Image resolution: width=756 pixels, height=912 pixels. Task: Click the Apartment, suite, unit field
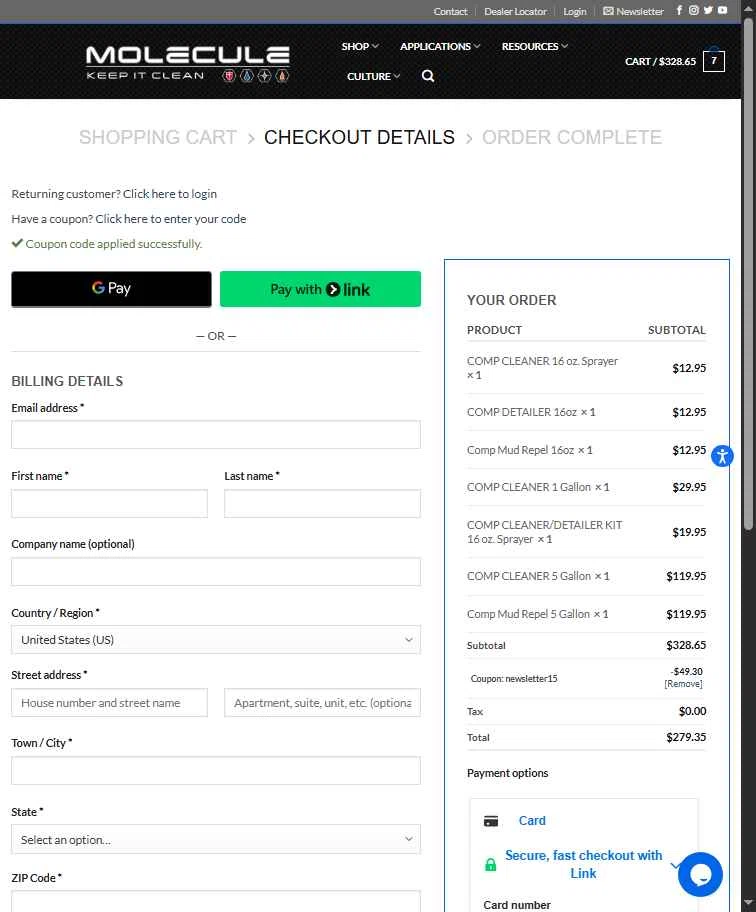pyautogui.click(x=322, y=703)
